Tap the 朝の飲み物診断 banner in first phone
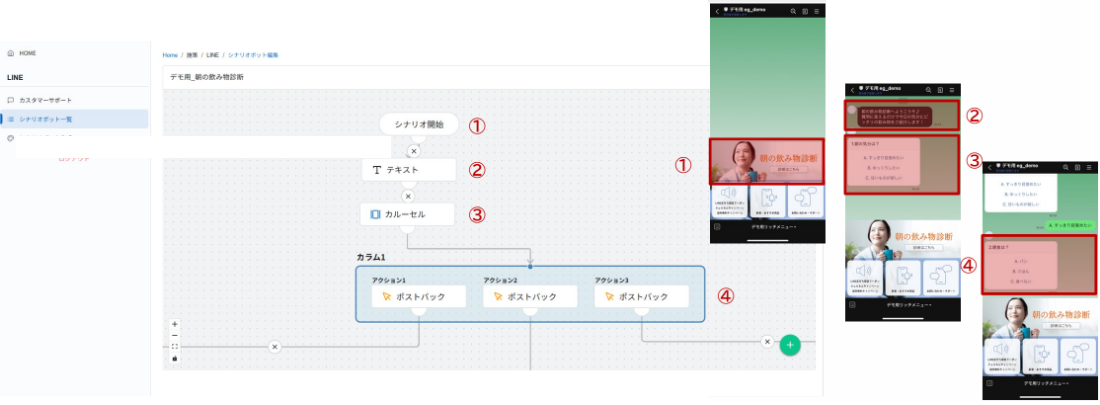The image size is (1100, 405). [766, 162]
